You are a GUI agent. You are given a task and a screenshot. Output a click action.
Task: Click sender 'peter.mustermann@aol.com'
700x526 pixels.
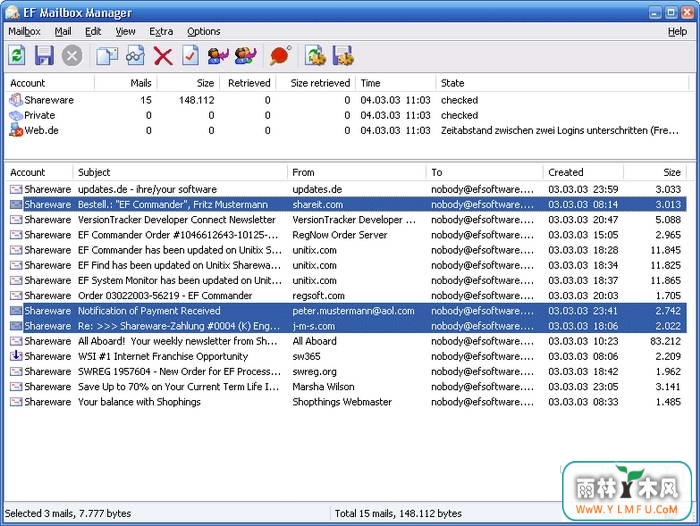[x=353, y=311]
